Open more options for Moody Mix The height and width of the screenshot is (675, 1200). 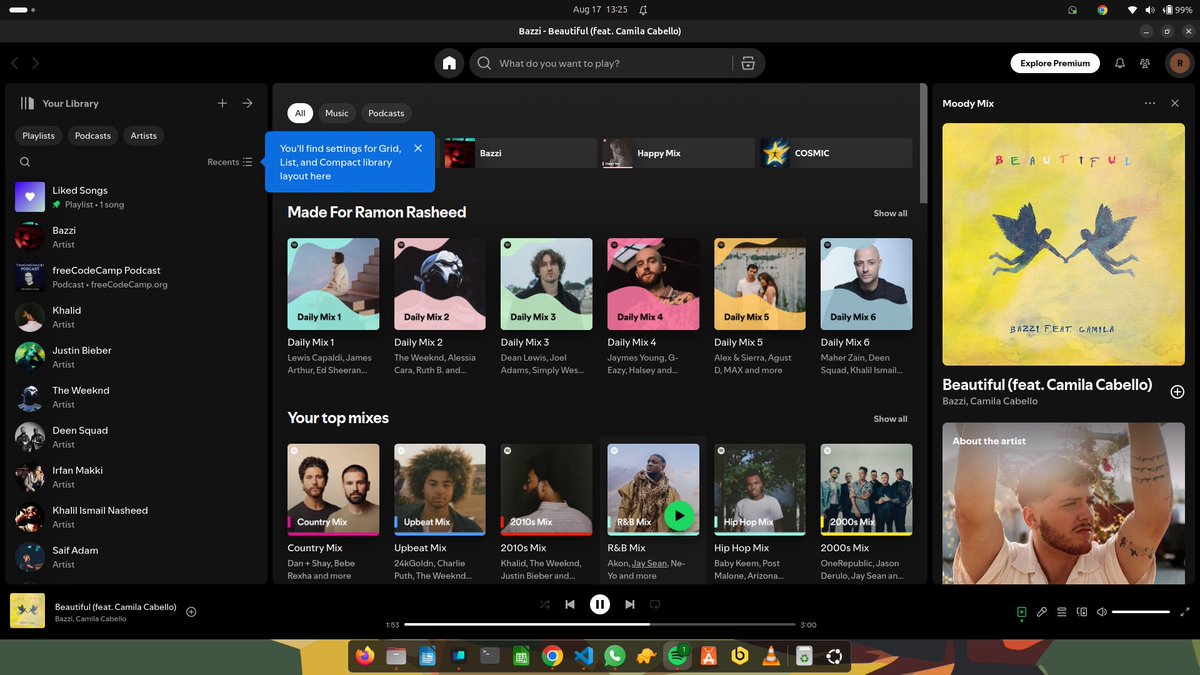coord(1150,103)
